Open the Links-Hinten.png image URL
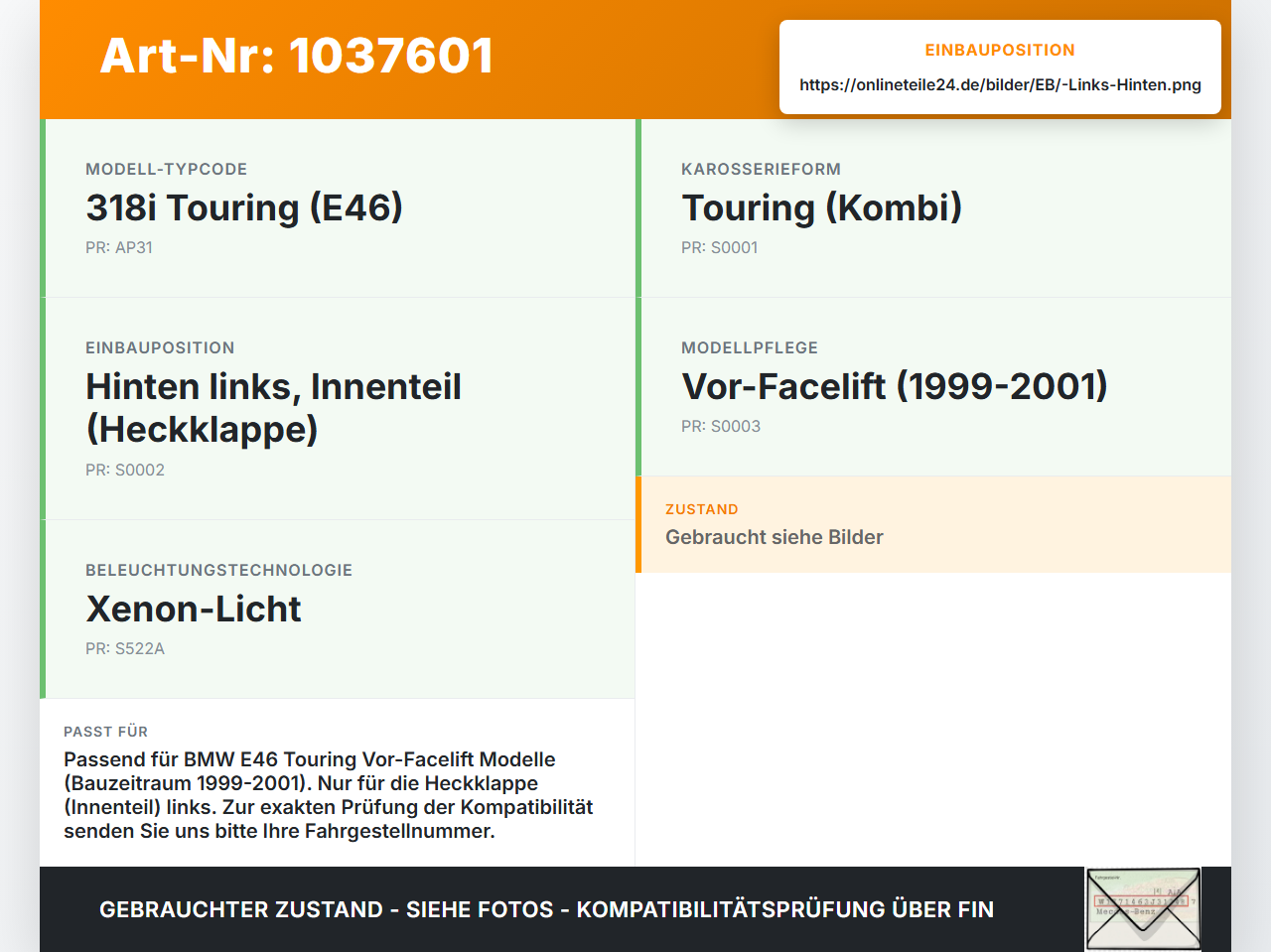Viewport: 1271px width, 952px height. coord(1000,84)
